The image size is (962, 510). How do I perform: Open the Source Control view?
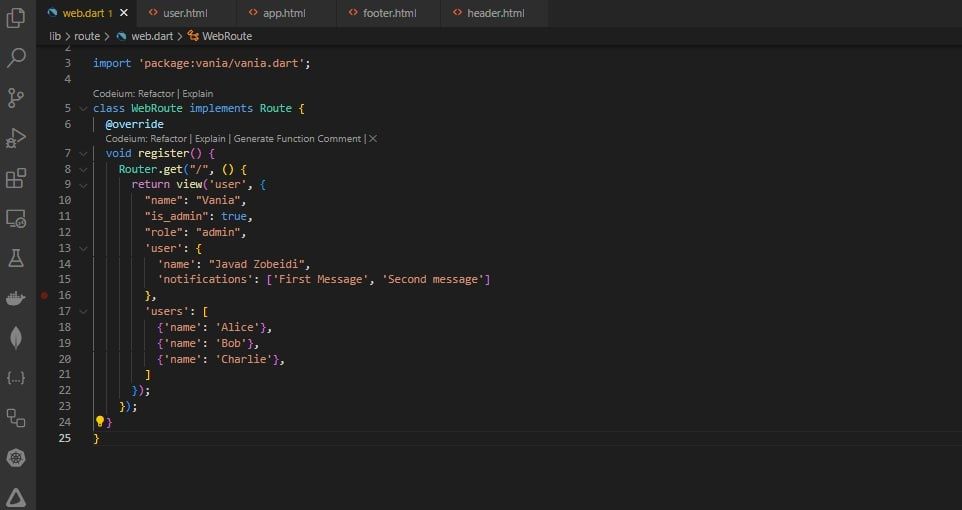[16, 98]
